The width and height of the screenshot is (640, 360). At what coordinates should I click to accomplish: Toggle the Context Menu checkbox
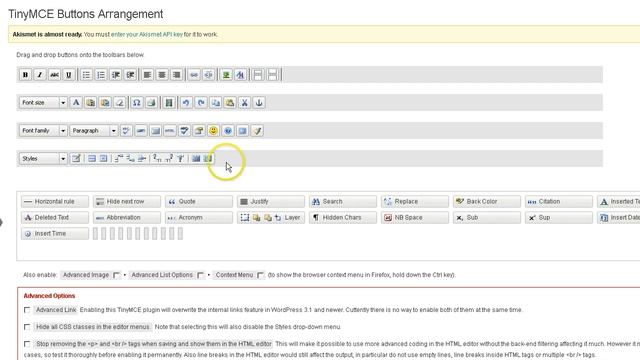260,275
